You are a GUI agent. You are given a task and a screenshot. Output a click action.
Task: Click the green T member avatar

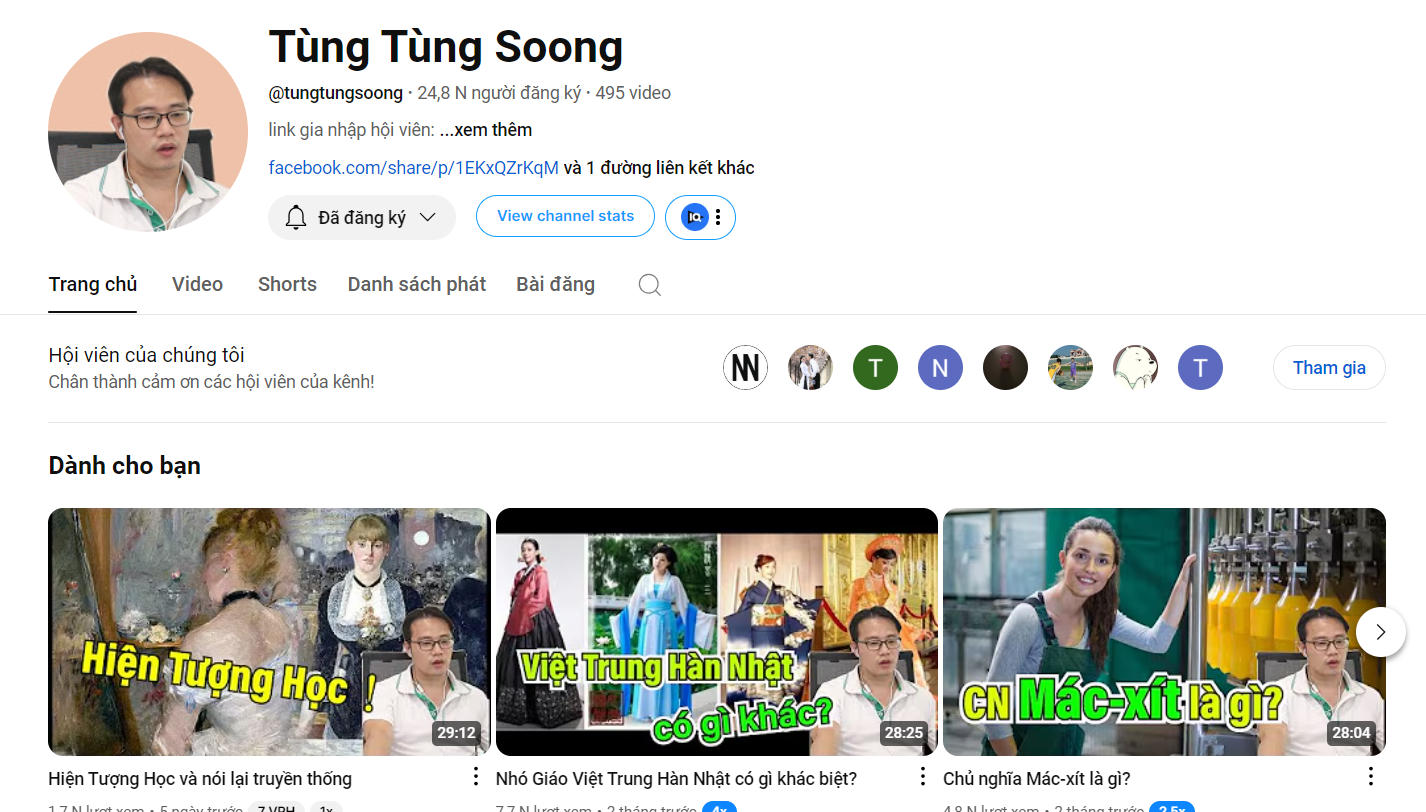point(875,368)
